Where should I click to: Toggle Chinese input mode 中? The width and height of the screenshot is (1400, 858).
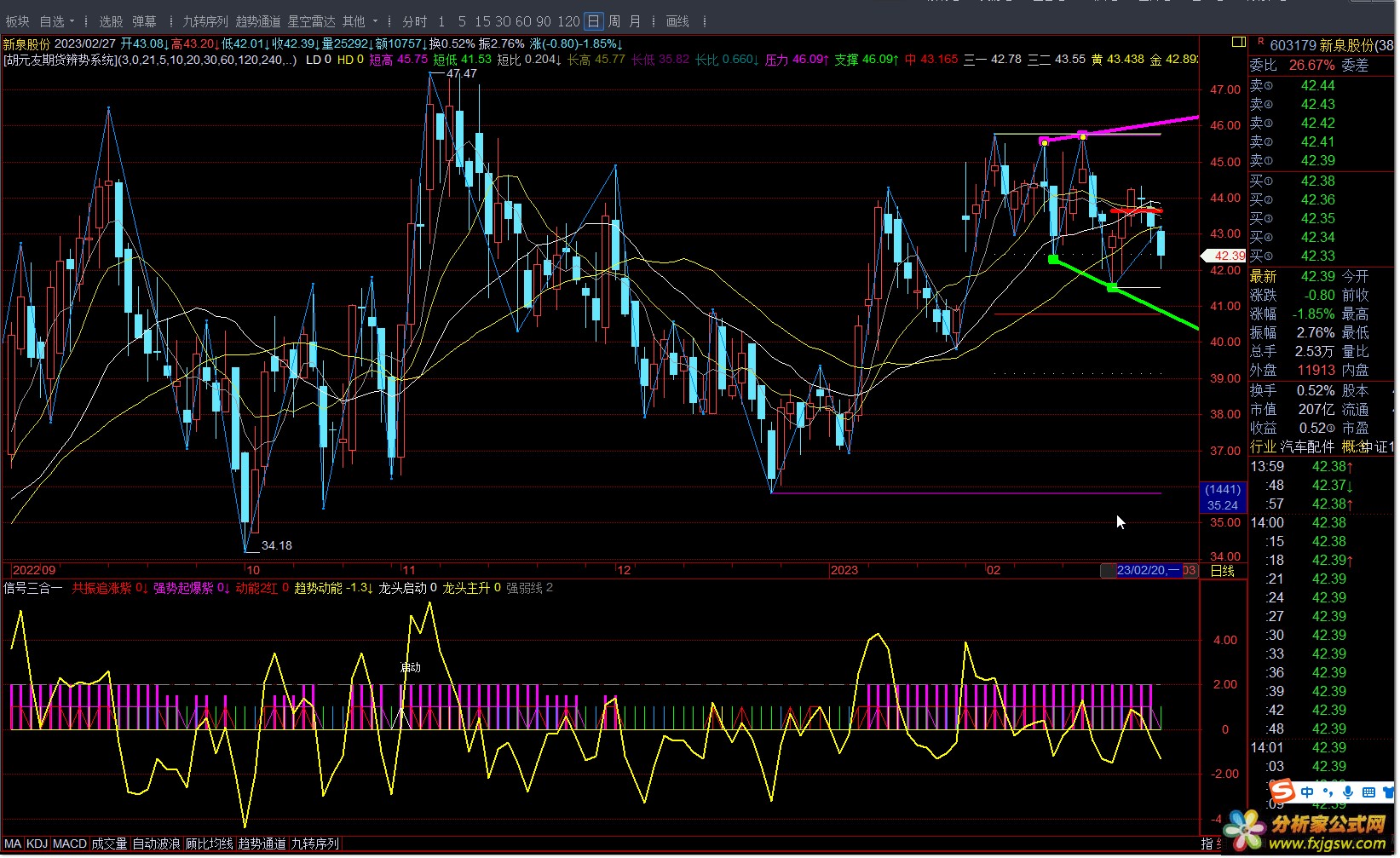[1307, 792]
